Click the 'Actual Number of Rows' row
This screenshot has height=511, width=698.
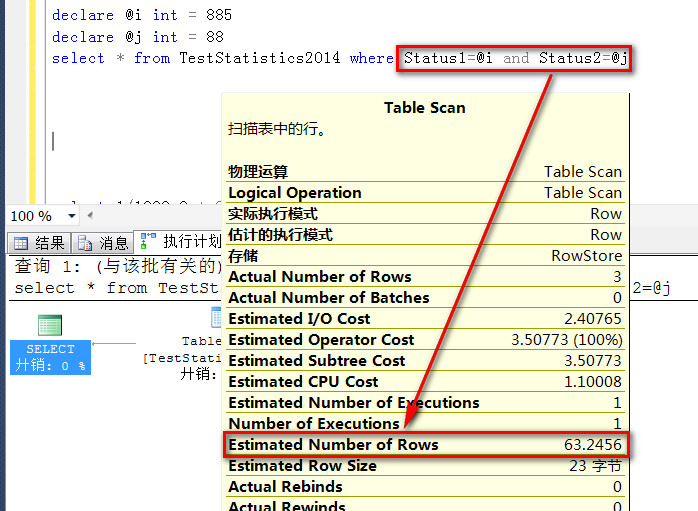(x=426, y=276)
